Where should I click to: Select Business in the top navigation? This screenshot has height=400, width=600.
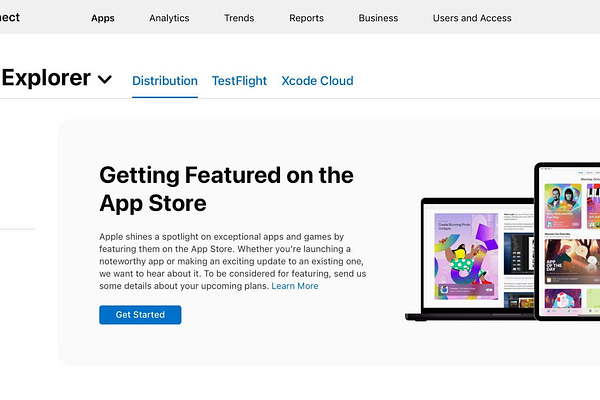[378, 18]
